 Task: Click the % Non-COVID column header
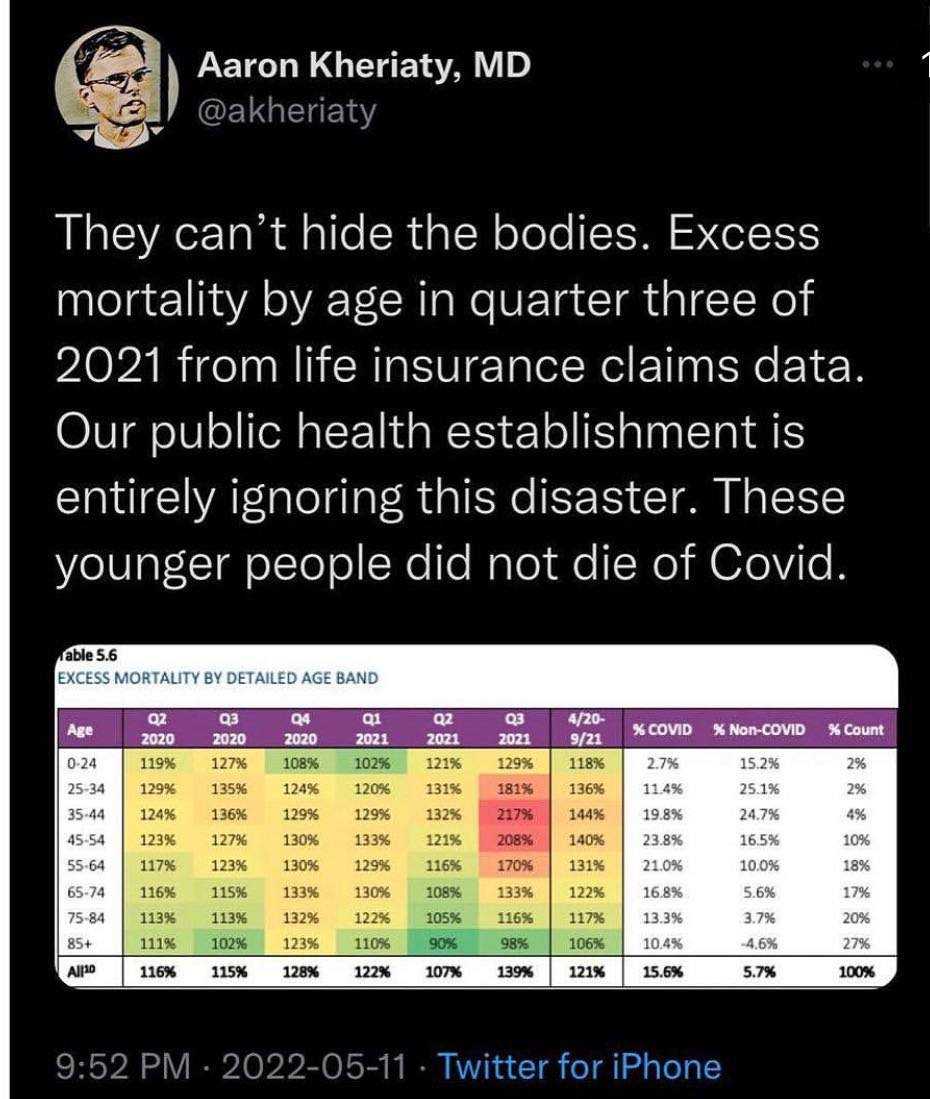click(x=758, y=730)
